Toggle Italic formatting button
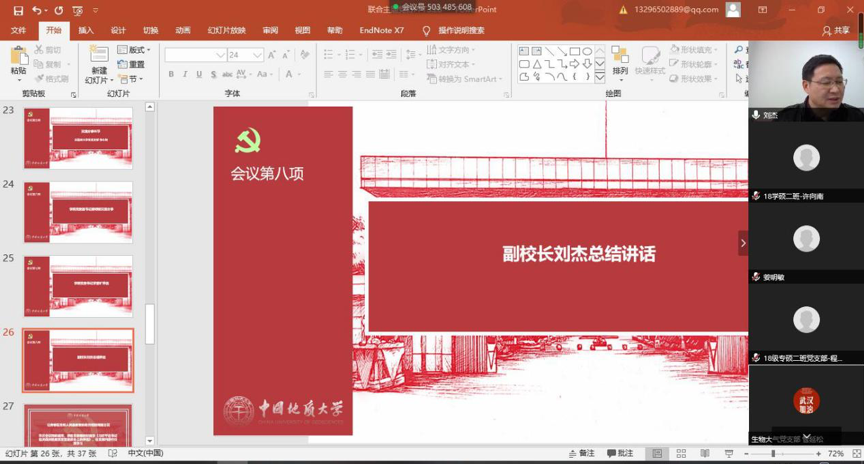This screenshot has height=464, width=864. pos(185,75)
